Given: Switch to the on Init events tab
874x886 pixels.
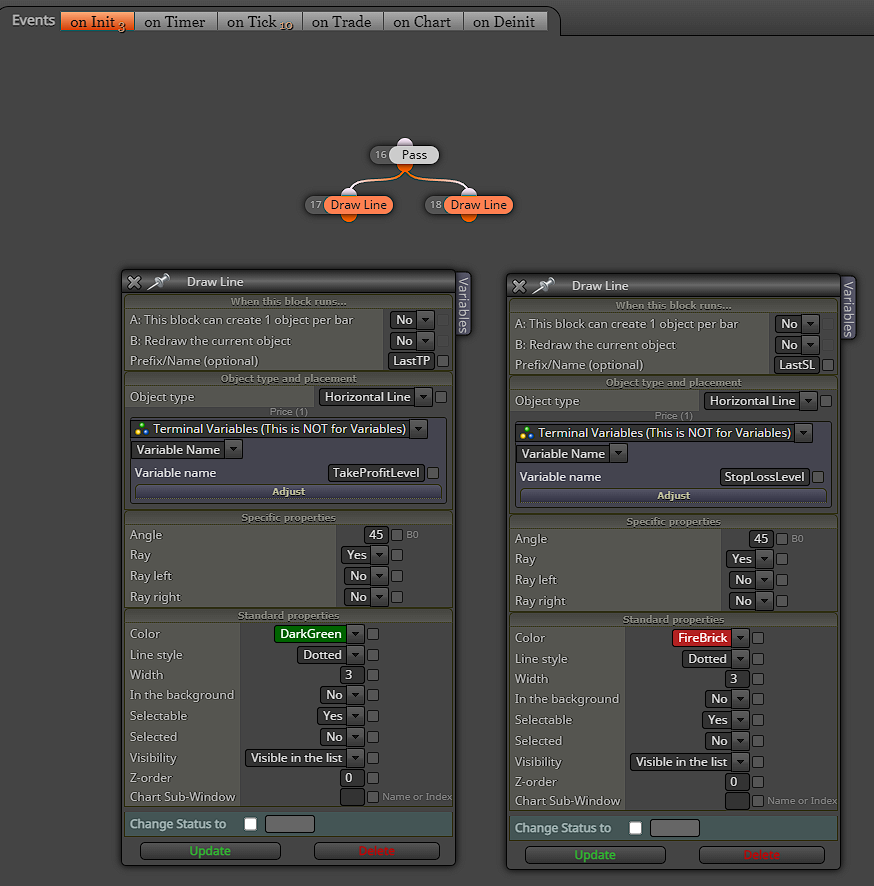Looking at the screenshot, I should pyautogui.click(x=97, y=21).
